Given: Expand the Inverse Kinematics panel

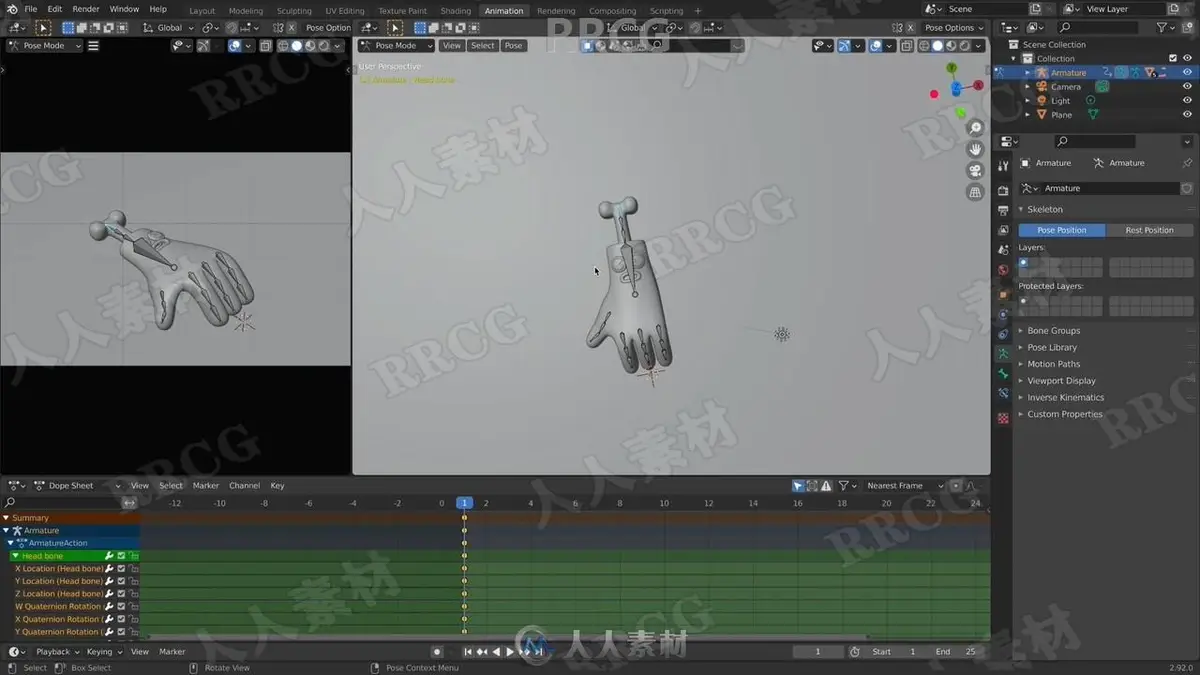Looking at the screenshot, I should pos(1065,397).
